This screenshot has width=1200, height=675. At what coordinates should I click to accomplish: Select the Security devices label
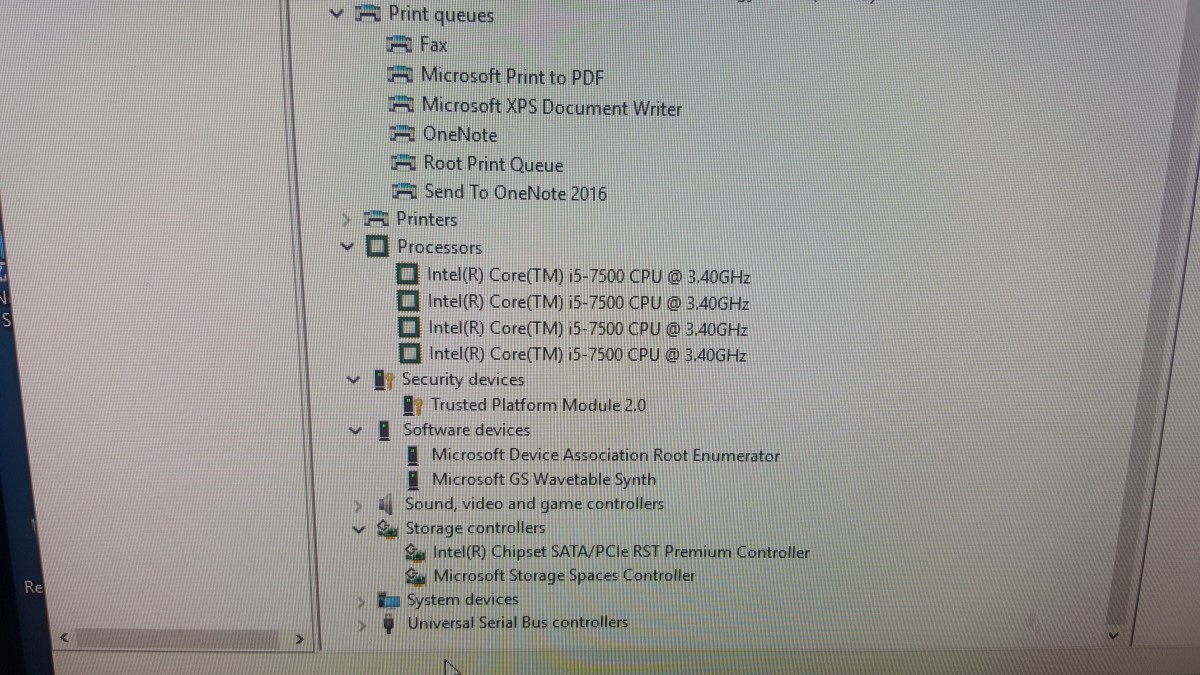[x=463, y=380]
